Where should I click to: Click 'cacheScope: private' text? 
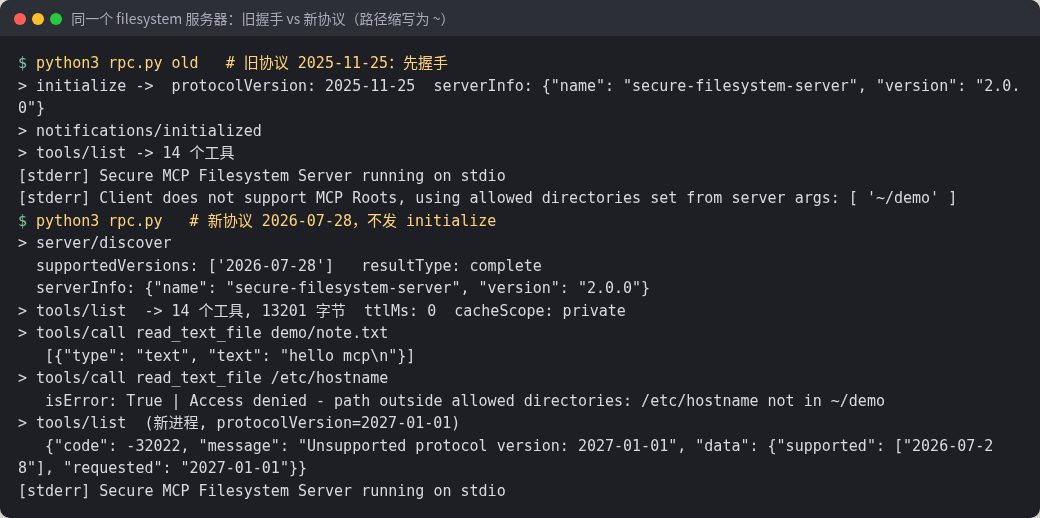pyautogui.click(x=540, y=310)
